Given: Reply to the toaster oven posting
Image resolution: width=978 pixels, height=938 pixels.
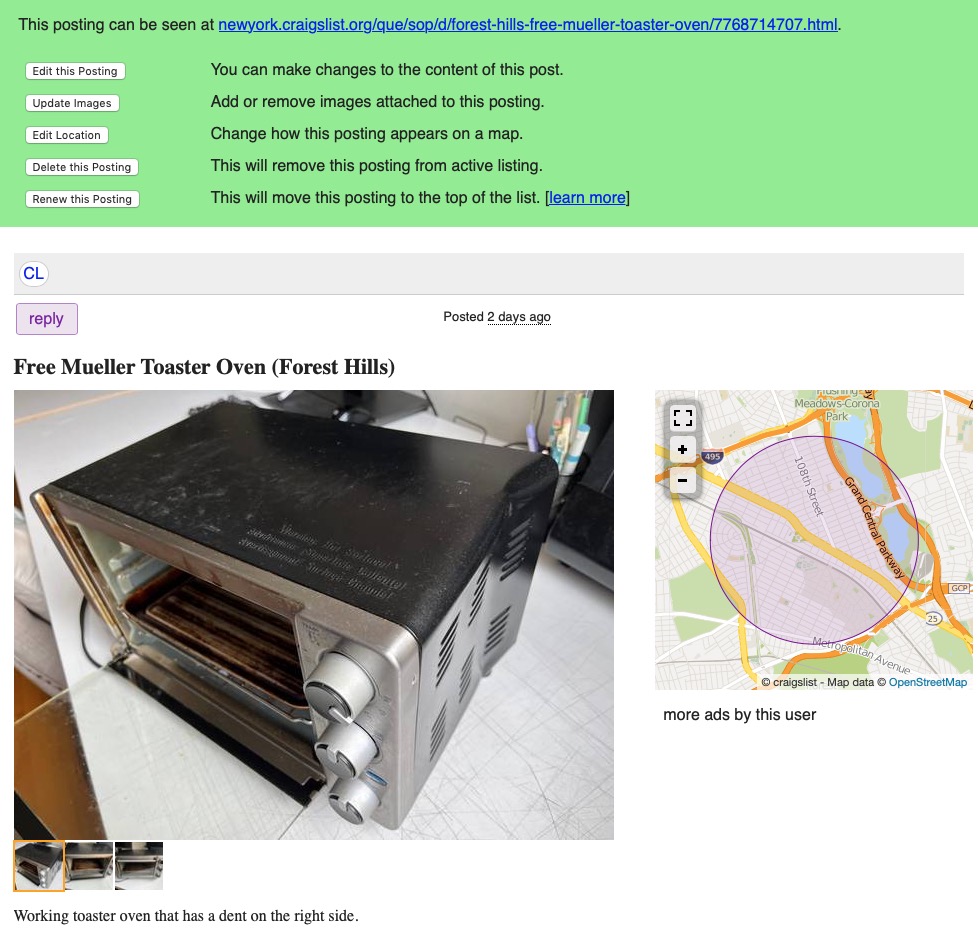Looking at the screenshot, I should pos(47,319).
